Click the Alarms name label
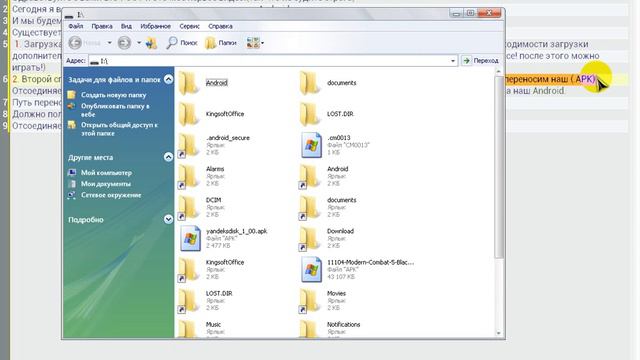This screenshot has height=360, width=640. tap(215, 169)
